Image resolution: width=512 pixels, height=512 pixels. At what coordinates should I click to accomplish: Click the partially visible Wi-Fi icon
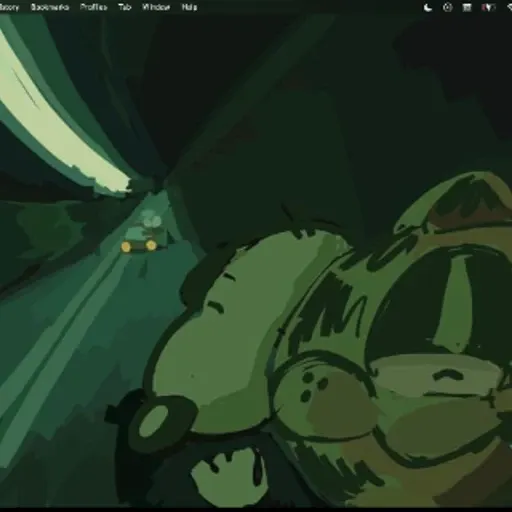[509, 7]
